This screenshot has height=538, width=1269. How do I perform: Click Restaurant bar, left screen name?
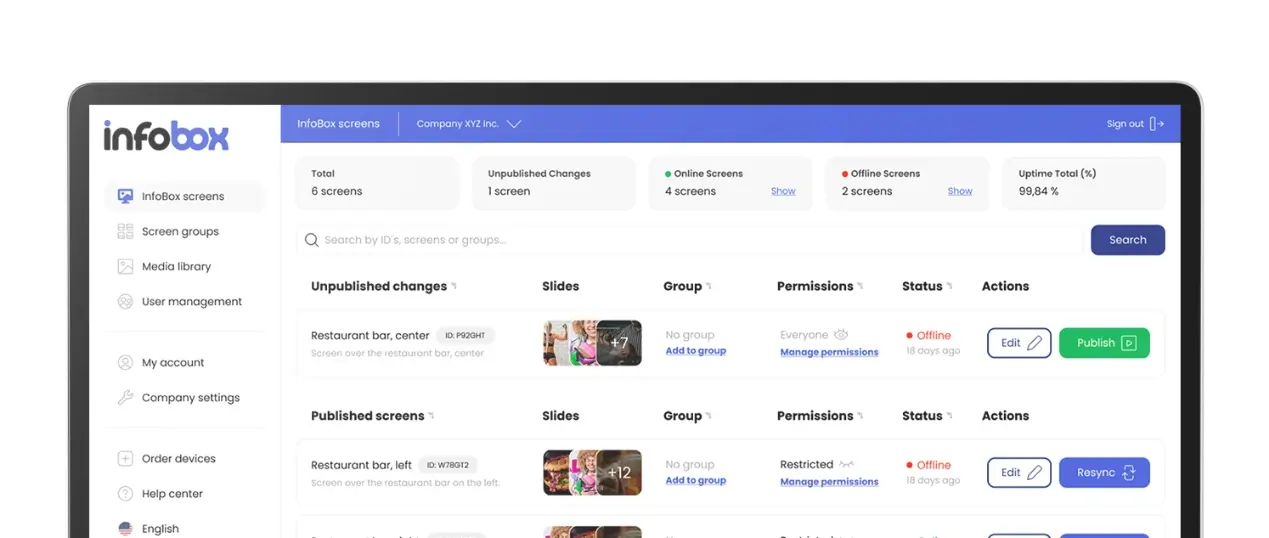[x=361, y=465]
